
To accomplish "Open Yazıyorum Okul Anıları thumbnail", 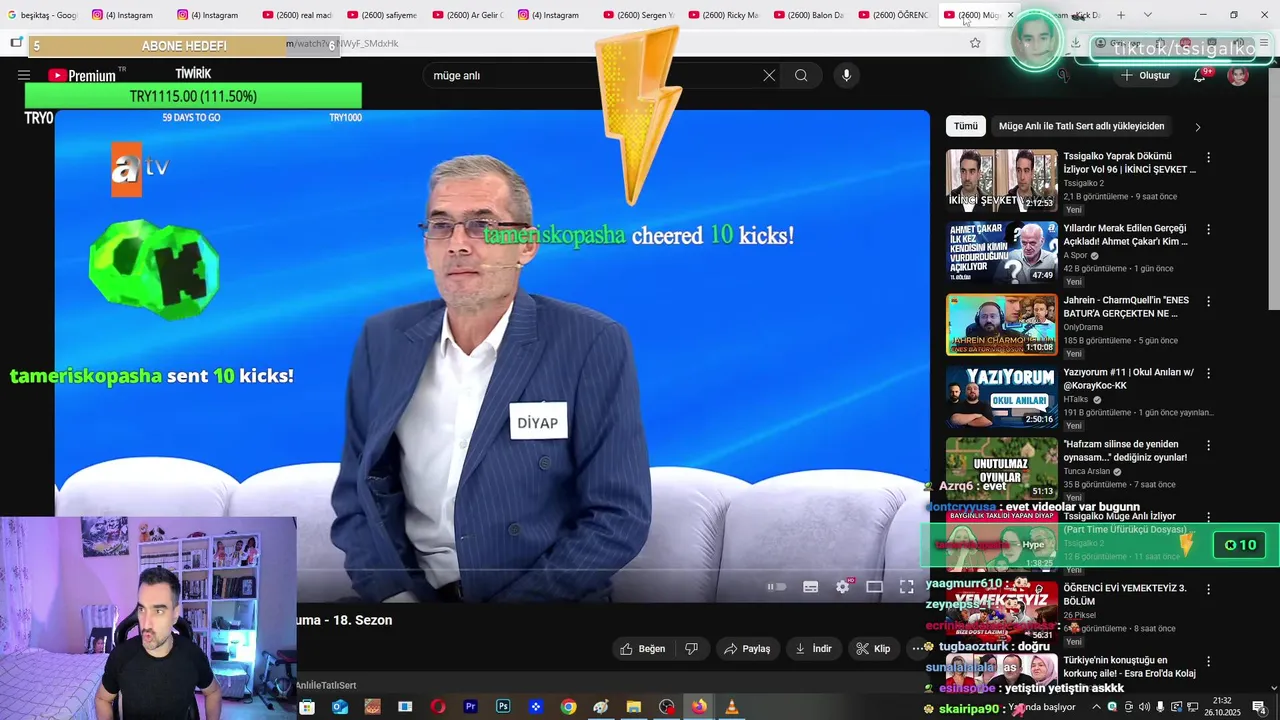I will click(x=1001, y=396).
